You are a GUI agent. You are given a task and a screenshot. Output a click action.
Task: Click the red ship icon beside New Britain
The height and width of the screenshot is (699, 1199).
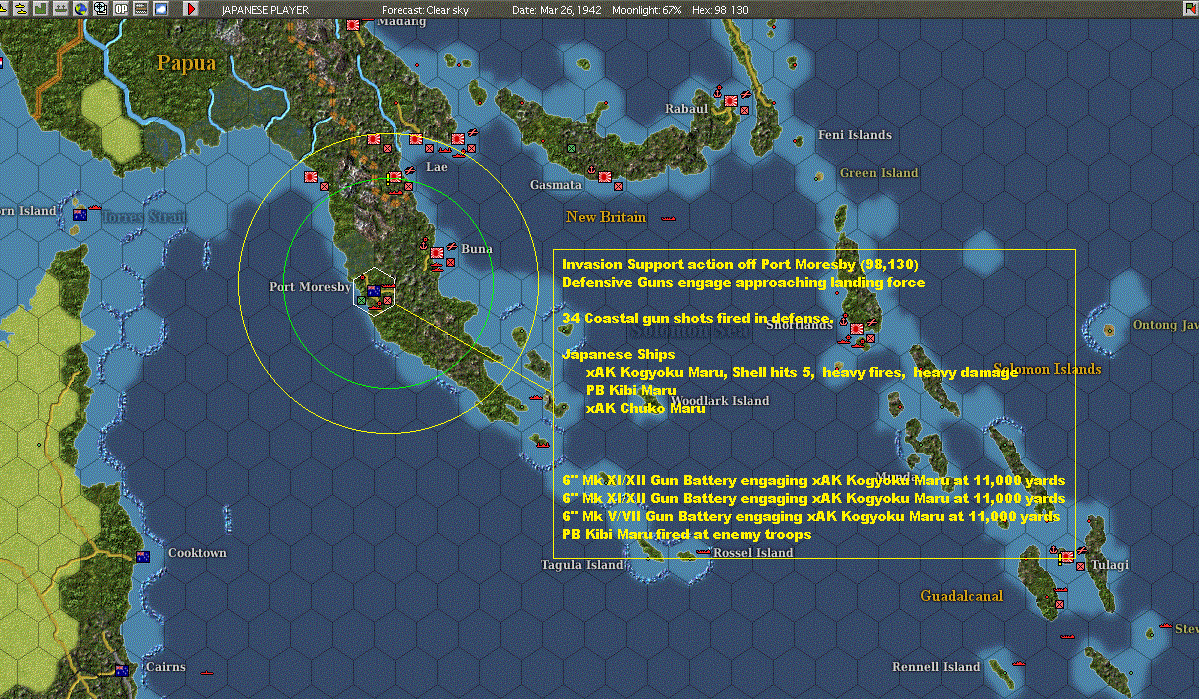[x=668, y=219]
